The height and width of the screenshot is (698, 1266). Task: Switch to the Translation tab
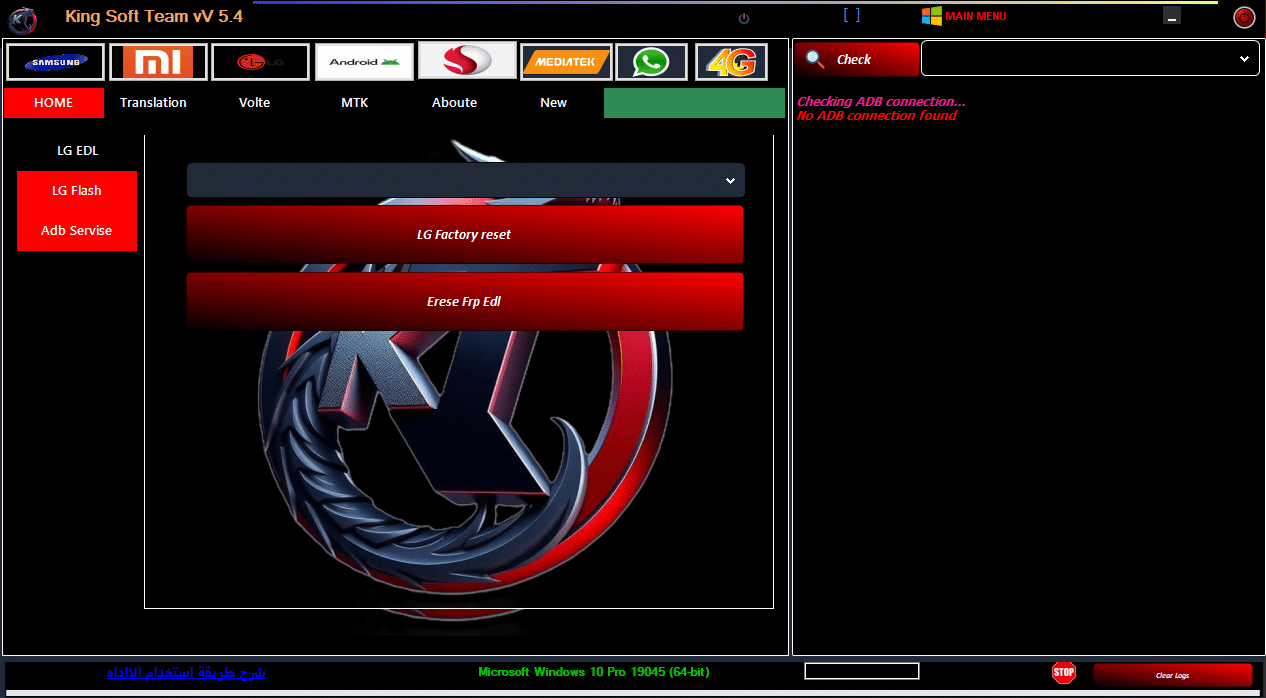(153, 102)
